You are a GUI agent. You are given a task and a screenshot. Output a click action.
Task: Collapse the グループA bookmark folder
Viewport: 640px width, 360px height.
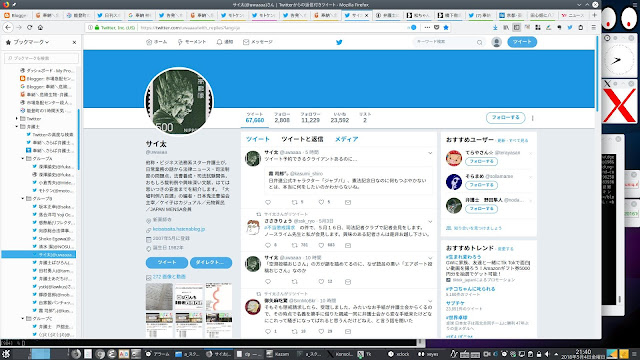pyautogui.click(x=23, y=158)
